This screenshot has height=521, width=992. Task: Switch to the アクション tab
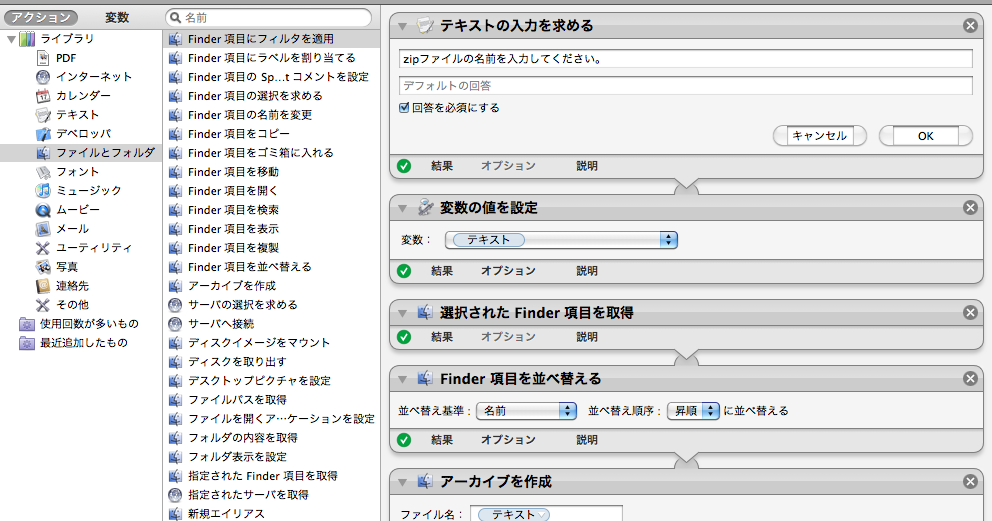tap(40, 18)
